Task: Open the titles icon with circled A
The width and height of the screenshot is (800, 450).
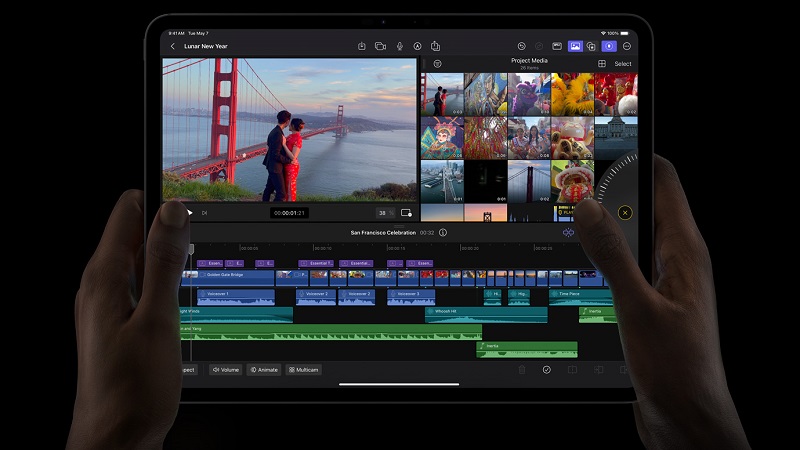Action: (x=417, y=46)
